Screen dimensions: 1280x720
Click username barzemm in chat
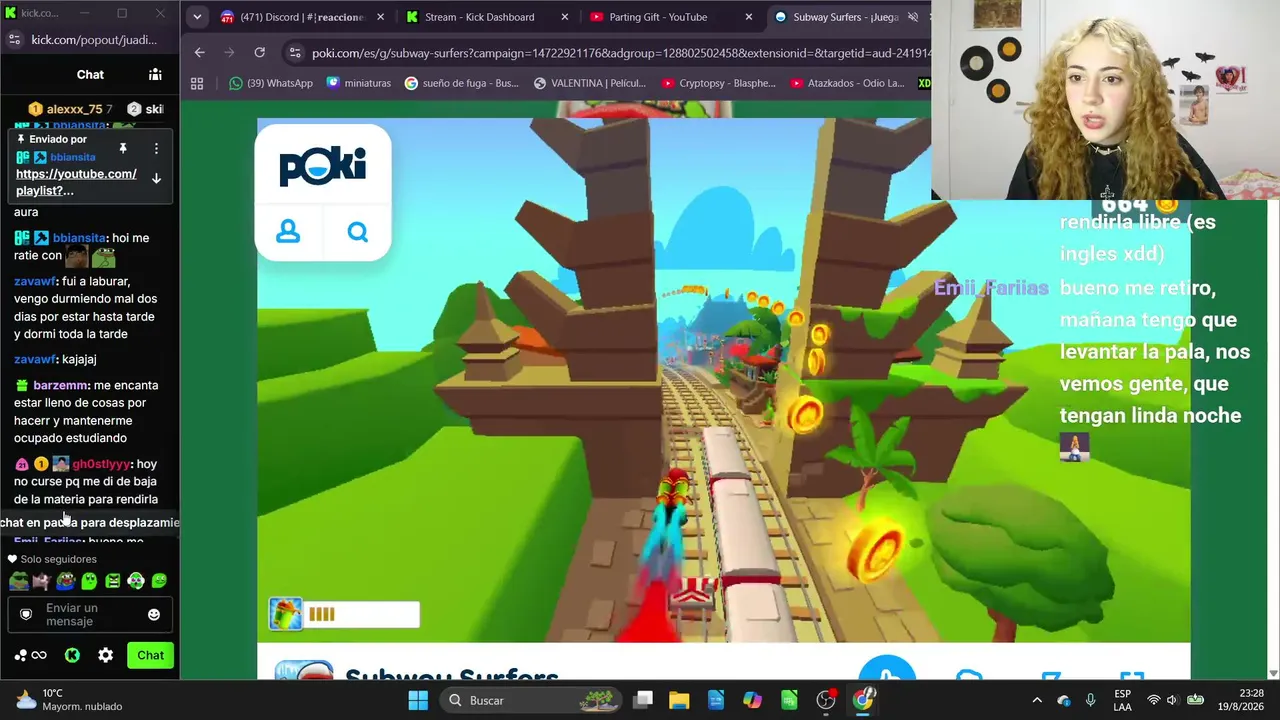pos(61,385)
